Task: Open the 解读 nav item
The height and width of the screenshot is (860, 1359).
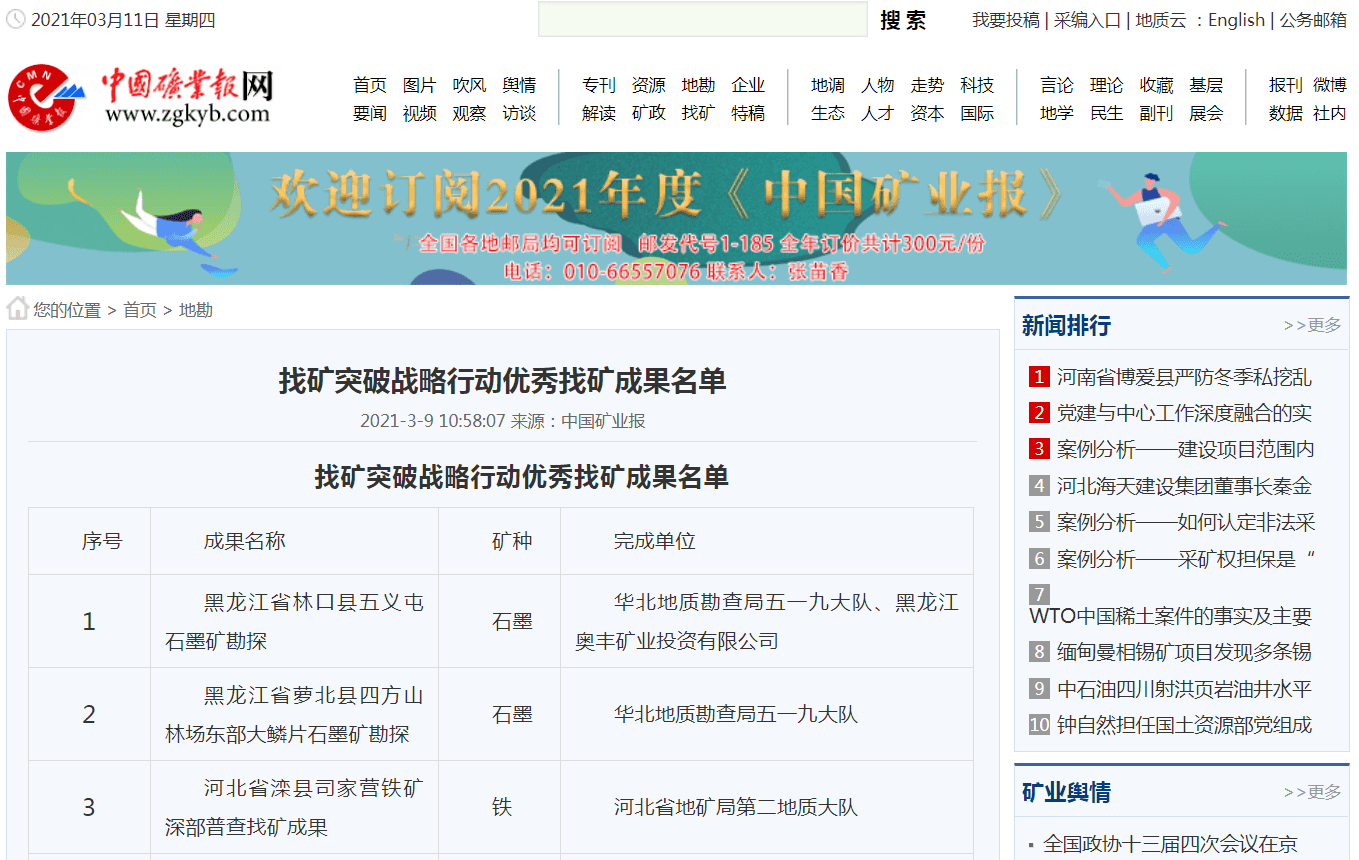Action: click(599, 113)
